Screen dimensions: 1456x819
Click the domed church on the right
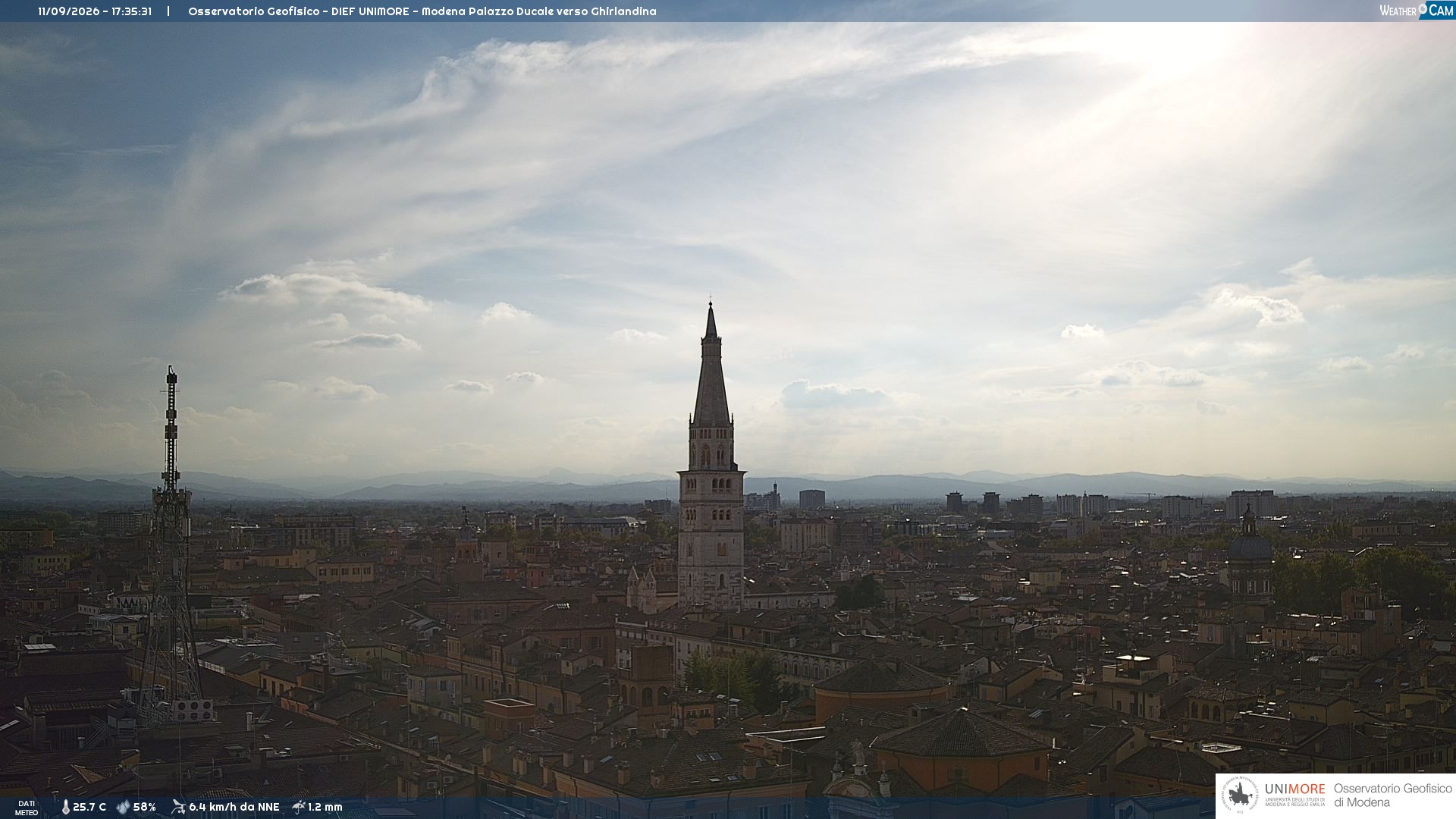1250,554
